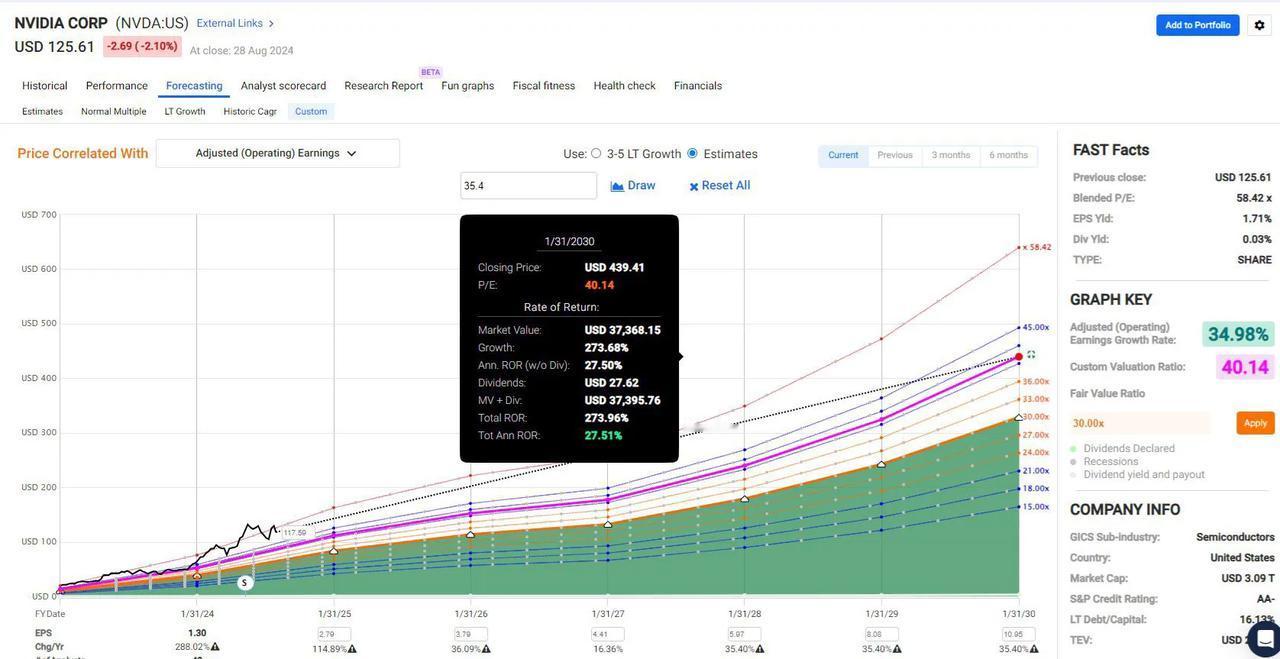1280x659 pixels.
Task: Click the 34.98% growth rate swatch
Action: click(1238, 334)
